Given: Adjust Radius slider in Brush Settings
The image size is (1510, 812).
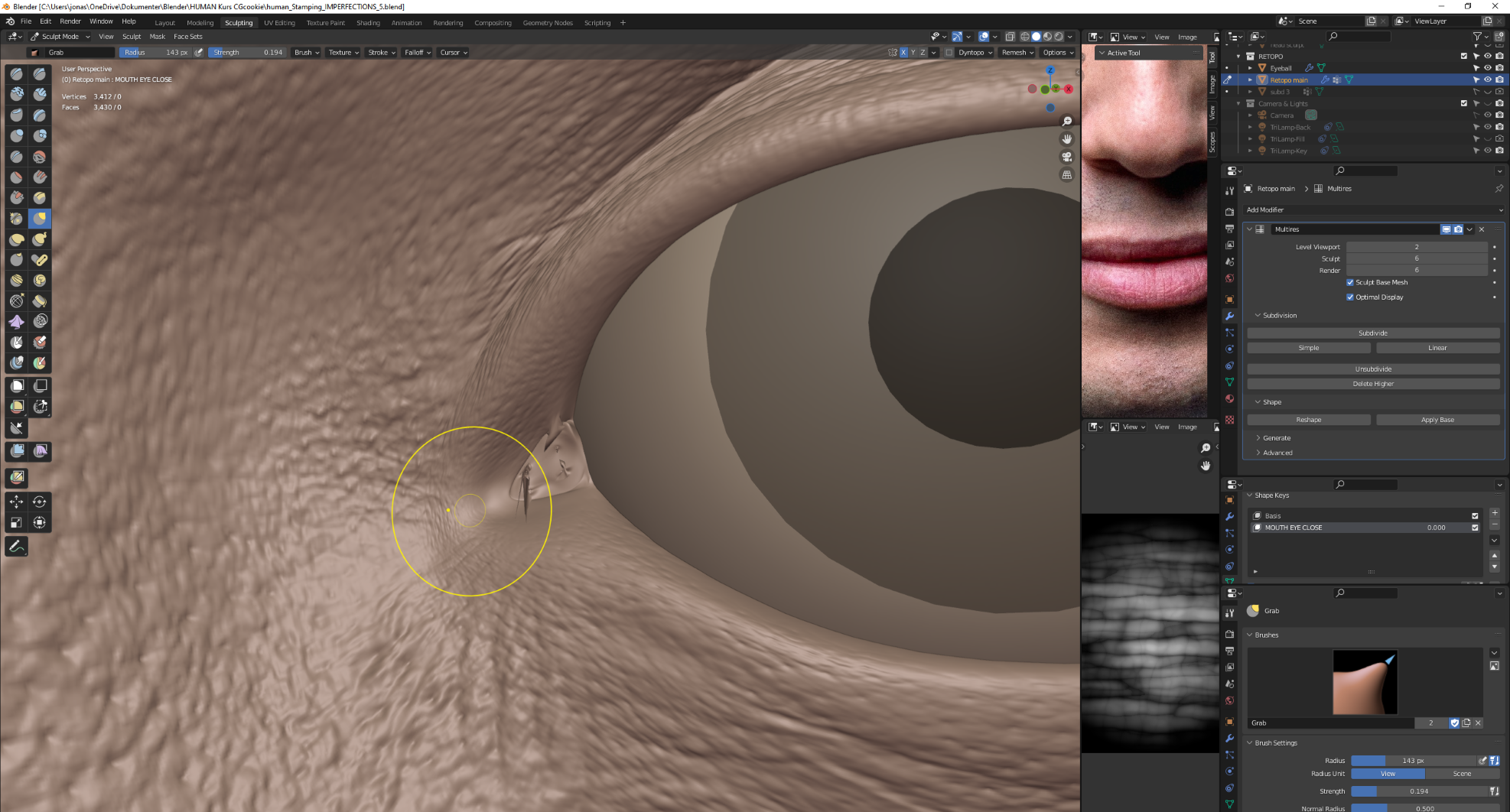Looking at the screenshot, I should tap(1414, 761).
